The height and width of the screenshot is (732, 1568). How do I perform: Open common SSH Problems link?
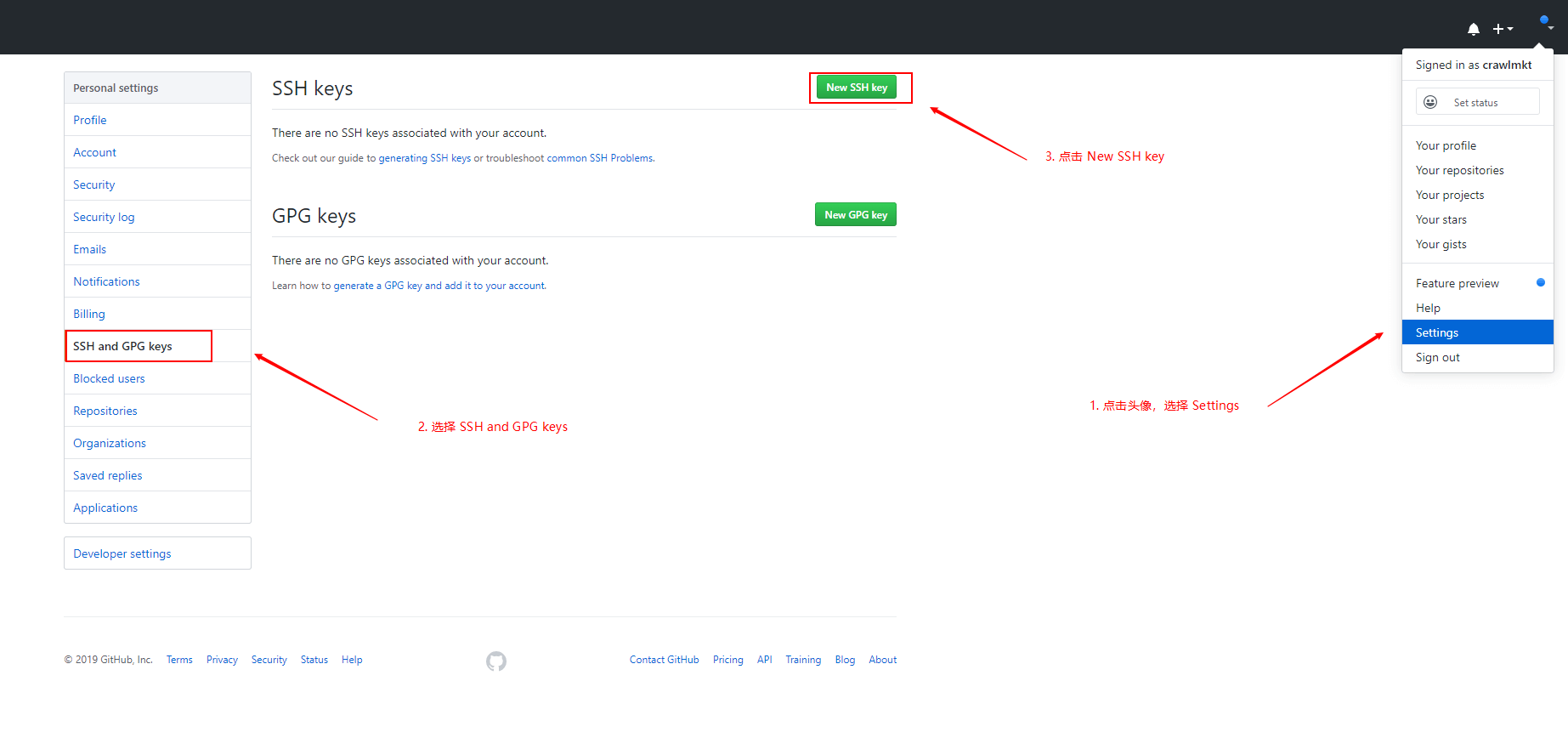coord(600,158)
